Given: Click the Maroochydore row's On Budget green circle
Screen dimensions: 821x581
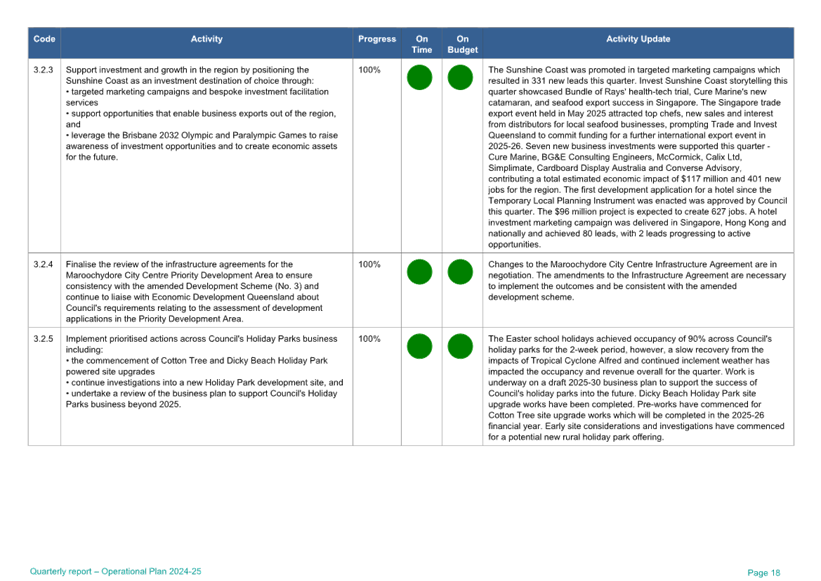Looking at the screenshot, I should pos(460,271).
